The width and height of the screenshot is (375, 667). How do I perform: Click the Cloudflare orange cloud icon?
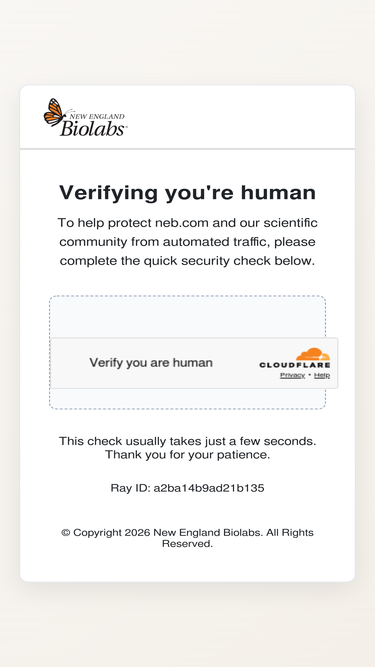[313, 354]
